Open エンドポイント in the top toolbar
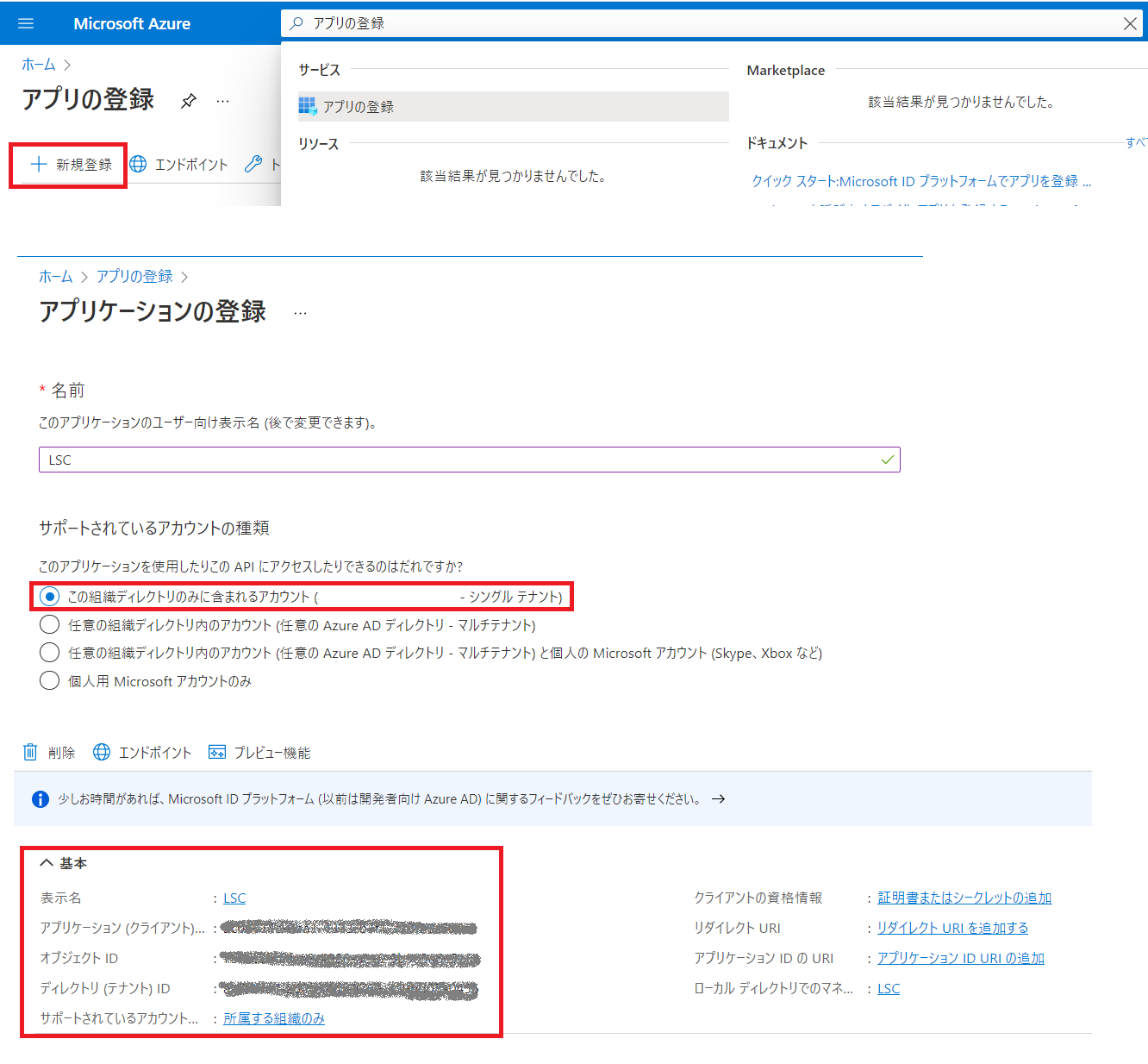This screenshot has height=1064, width=1148. click(x=179, y=165)
